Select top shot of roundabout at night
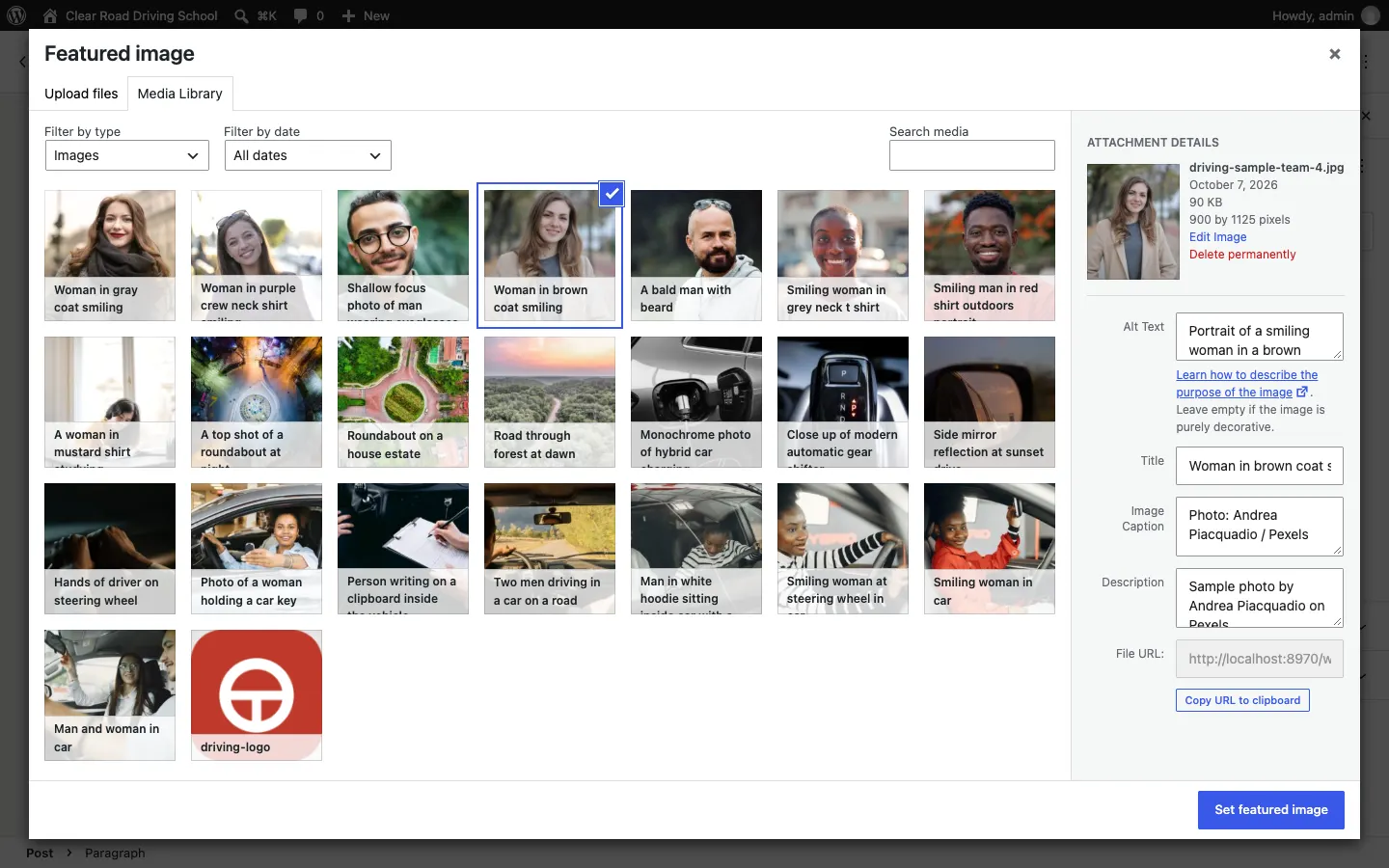This screenshot has width=1389, height=868. pyautogui.click(x=257, y=402)
